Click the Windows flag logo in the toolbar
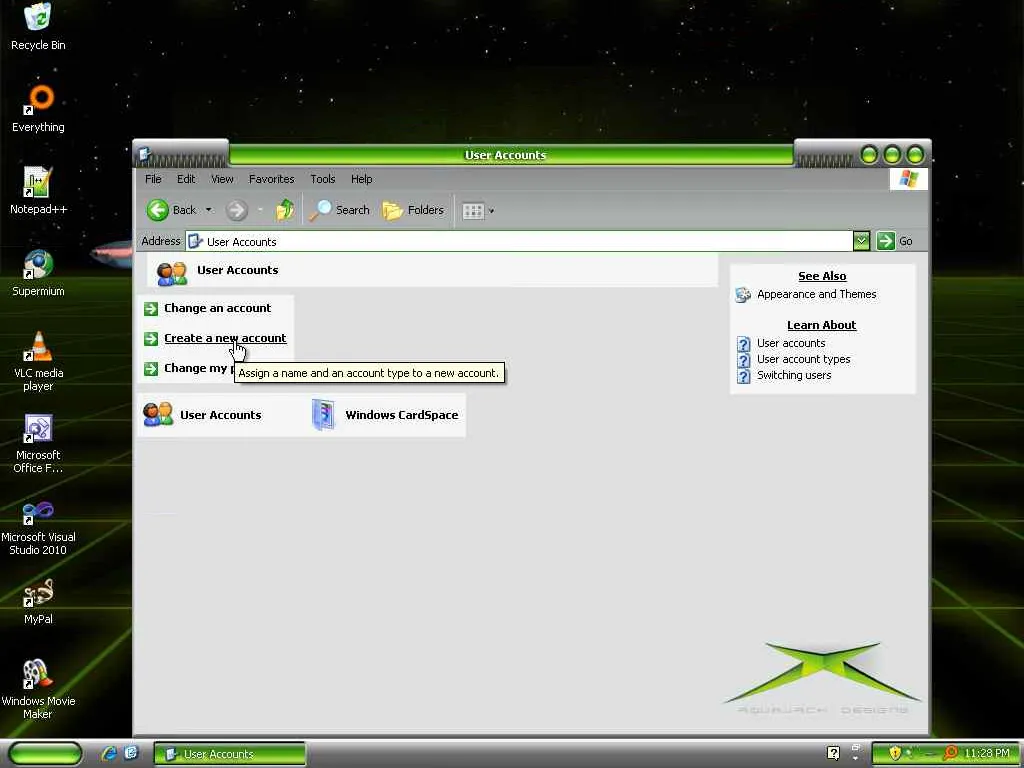This screenshot has width=1024, height=768. point(908,179)
